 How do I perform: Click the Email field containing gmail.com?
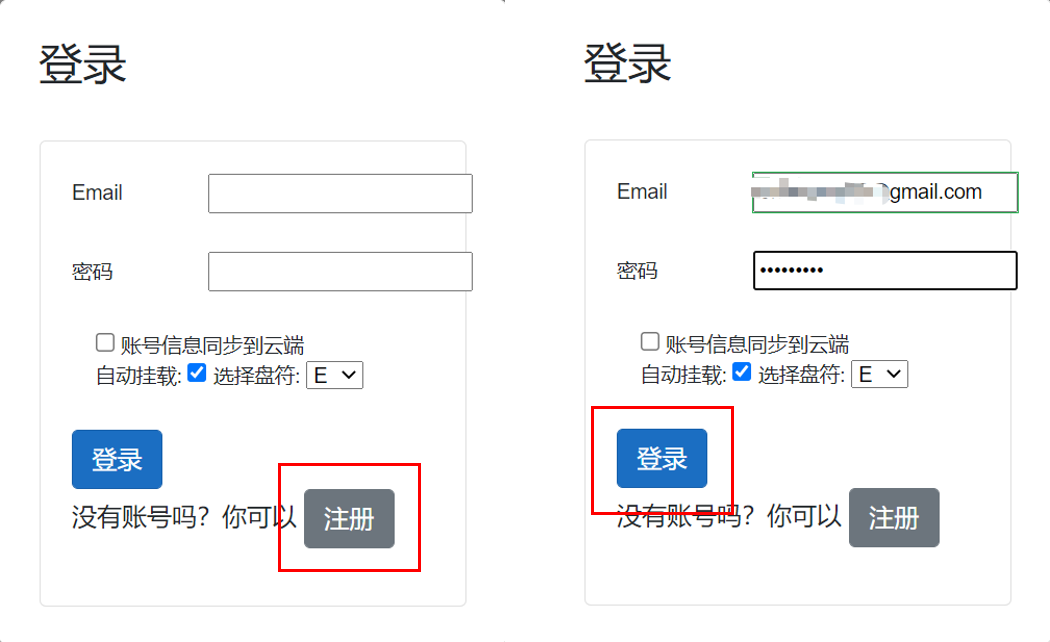click(885, 193)
